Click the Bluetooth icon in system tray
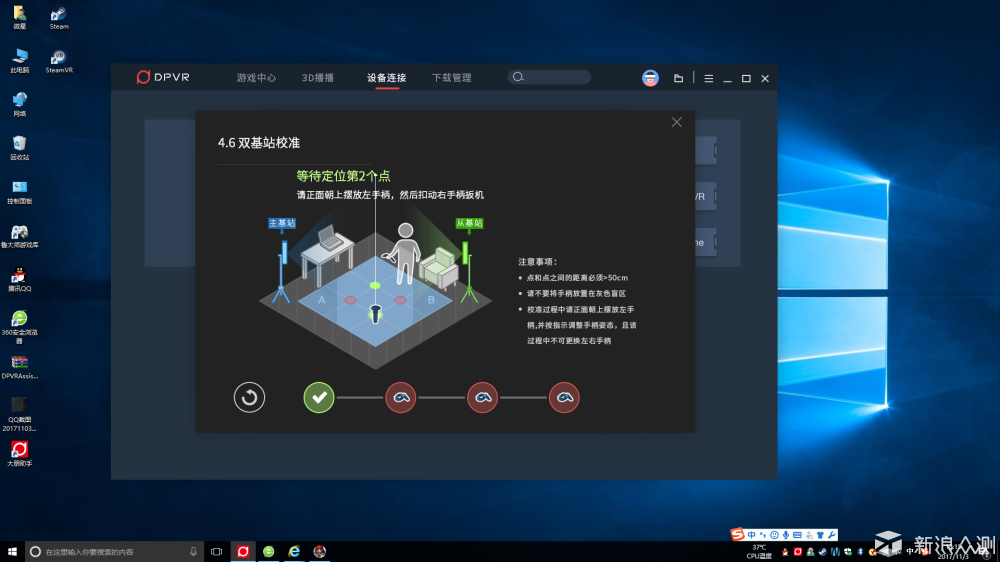The width and height of the screenshot is (1000, 562). 860,552
